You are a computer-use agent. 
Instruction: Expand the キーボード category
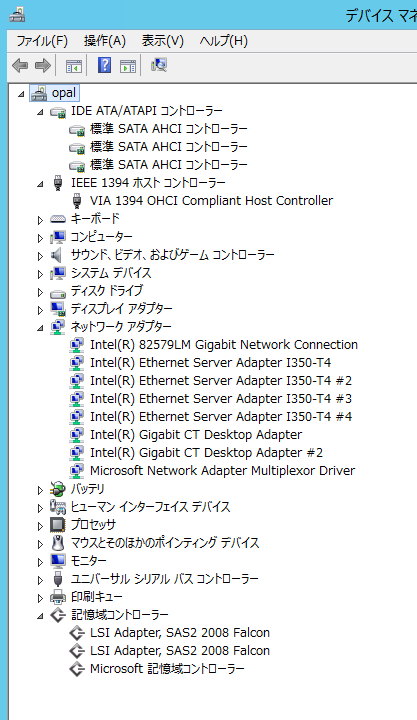(x=40, y=220)
